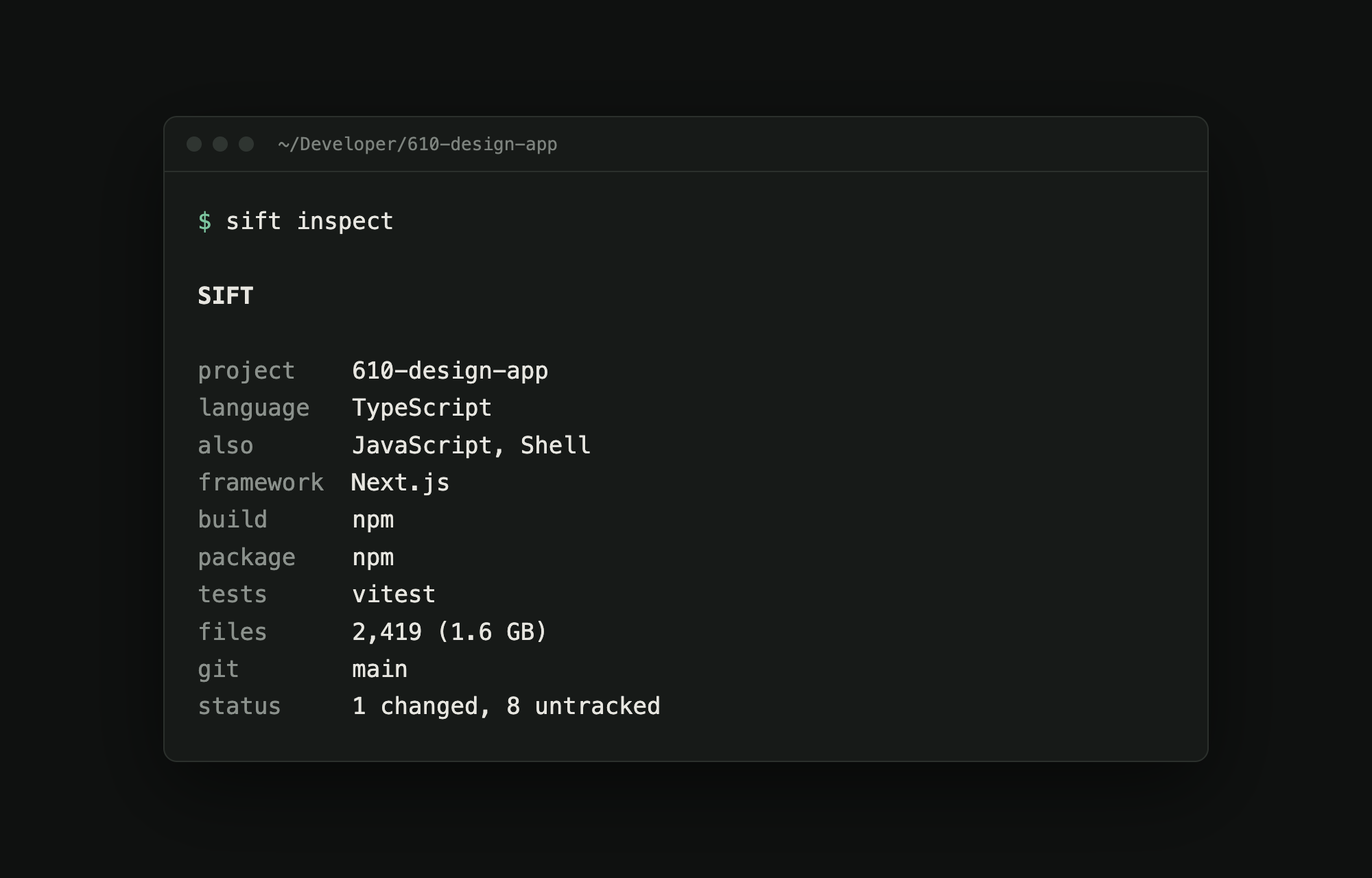
Task: Select the 'main' branch value
Action: (x=380, y=669)
